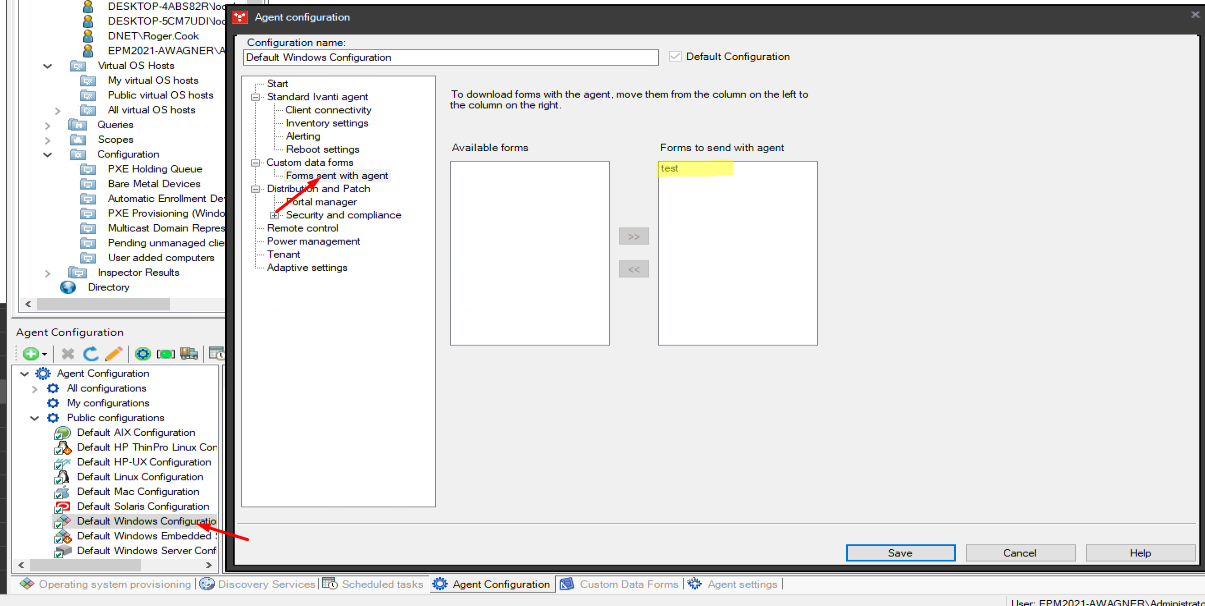This screenshot has height=606, width=1205.
Task: Click the pencil Edit icon in toolbar
Action: tap(113, 354)
